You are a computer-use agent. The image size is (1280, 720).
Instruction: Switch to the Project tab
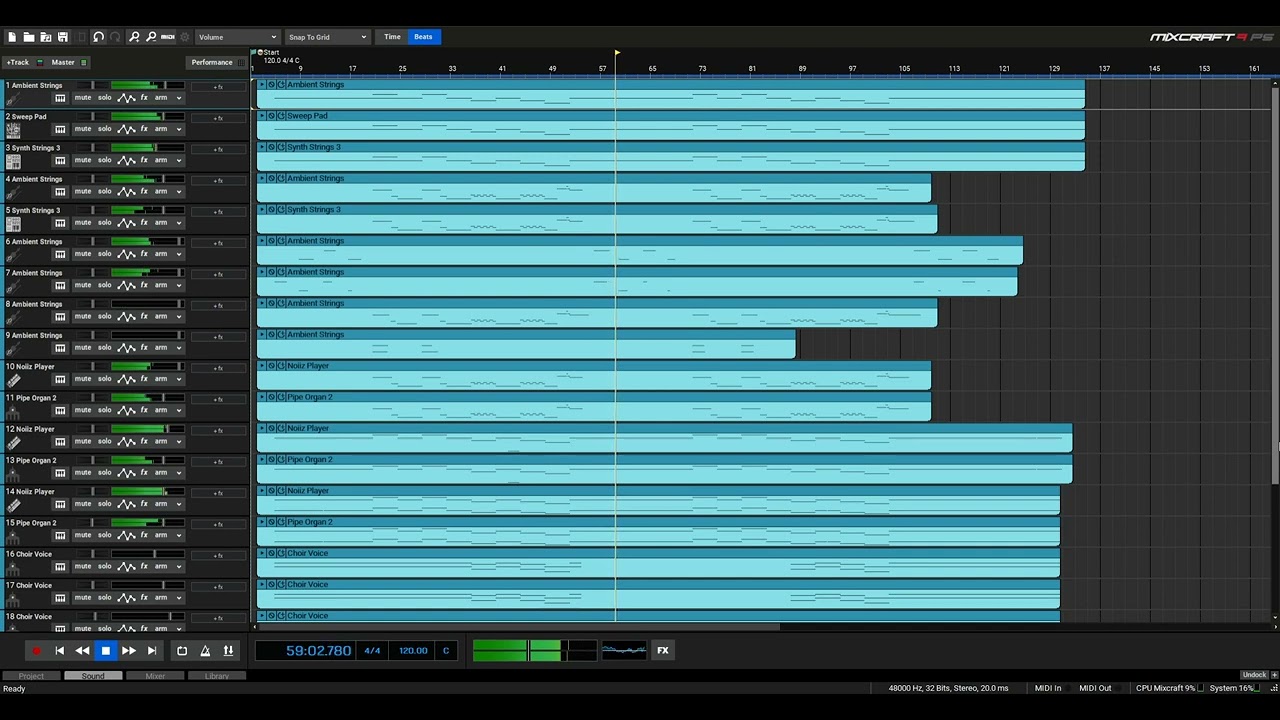(31, 676)
